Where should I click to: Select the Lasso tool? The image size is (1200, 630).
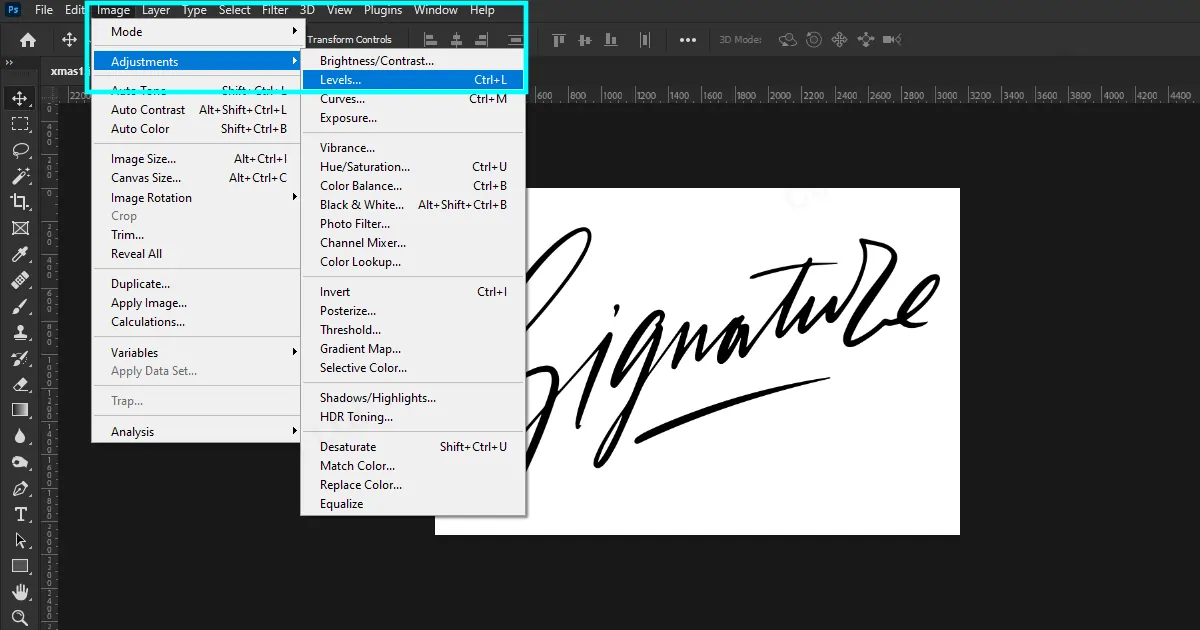20,151
